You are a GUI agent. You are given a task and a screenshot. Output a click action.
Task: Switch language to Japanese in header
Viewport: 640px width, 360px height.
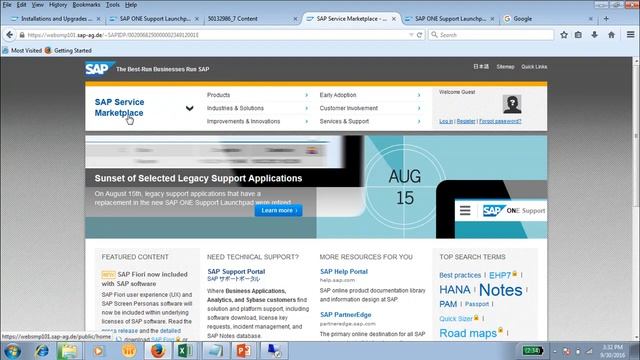[x=481, y=67]
